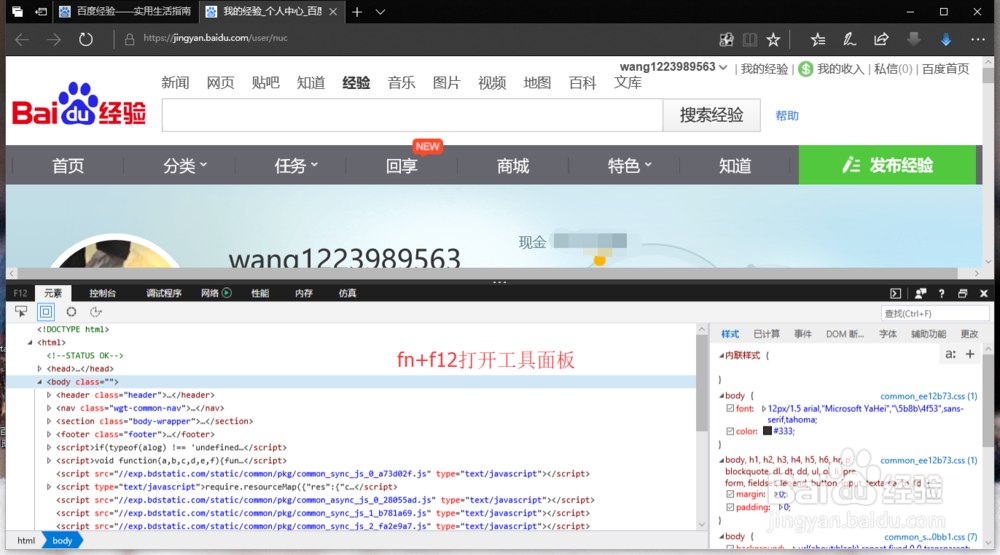Open reading view book icon
Image resolution: width=1000 pixels, height=555 pixels.
750,40
